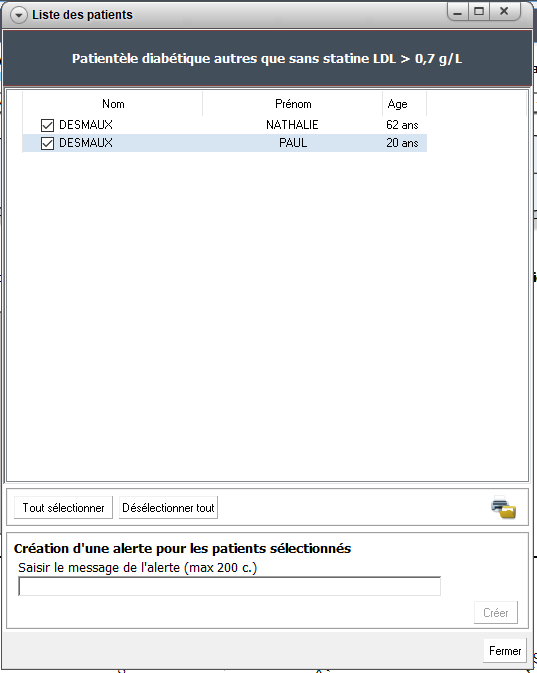The height and width of the screenshot is (673, 537).
Task: Click the 62 ans age cell
Action: 402,125
